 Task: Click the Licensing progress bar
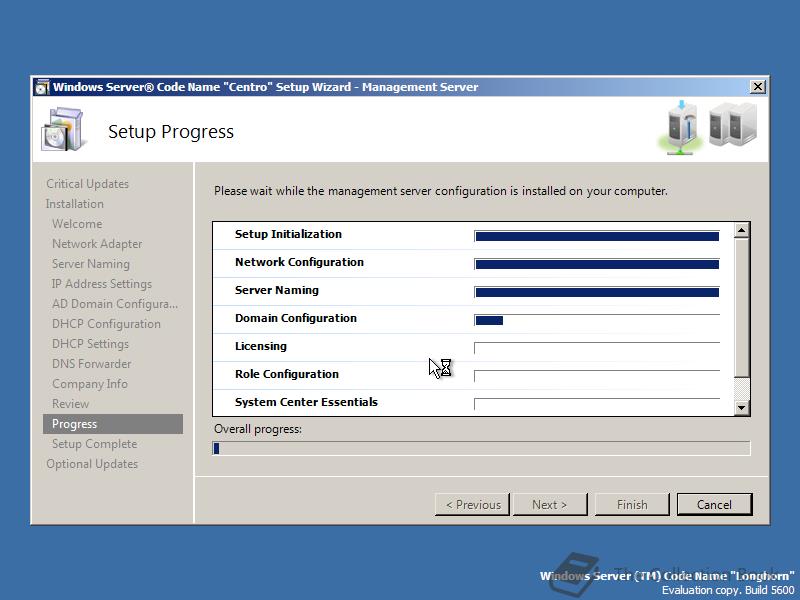coord(597,348)
